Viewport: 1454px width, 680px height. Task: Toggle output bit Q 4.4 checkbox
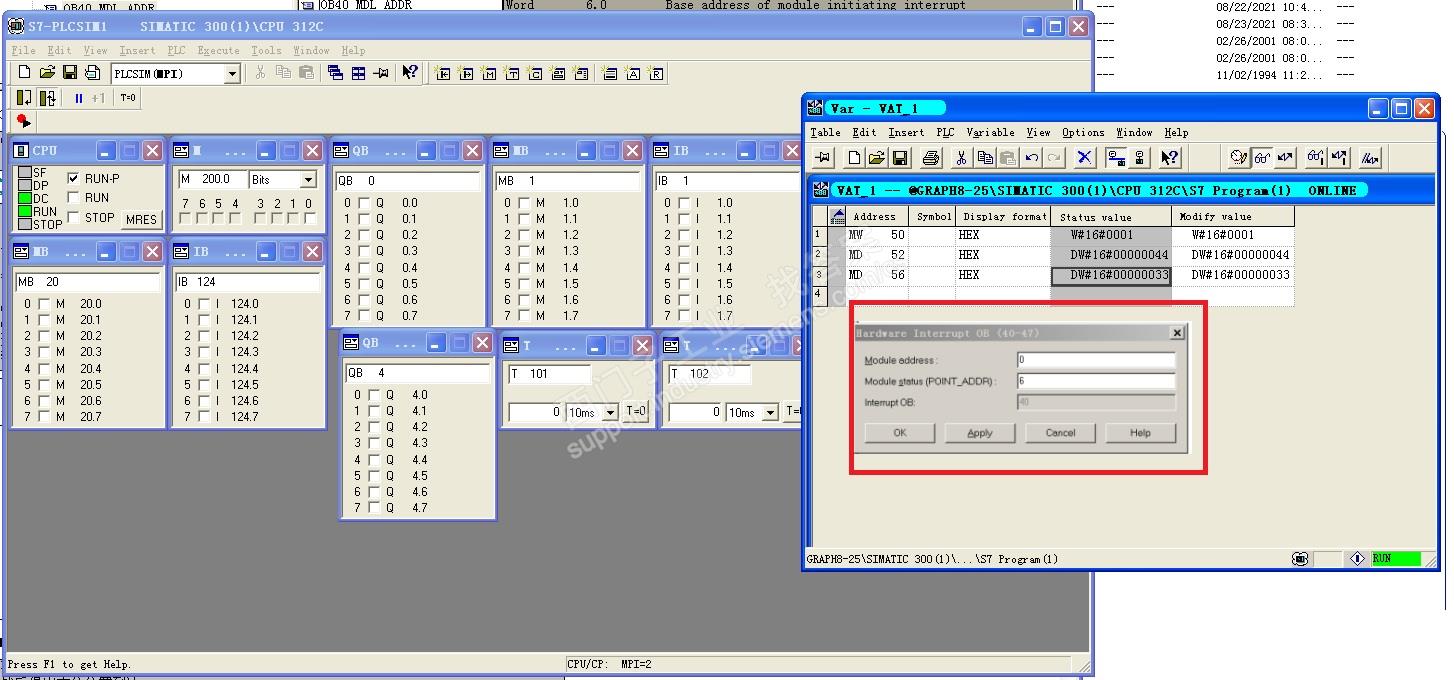click(x=375, y=459)
